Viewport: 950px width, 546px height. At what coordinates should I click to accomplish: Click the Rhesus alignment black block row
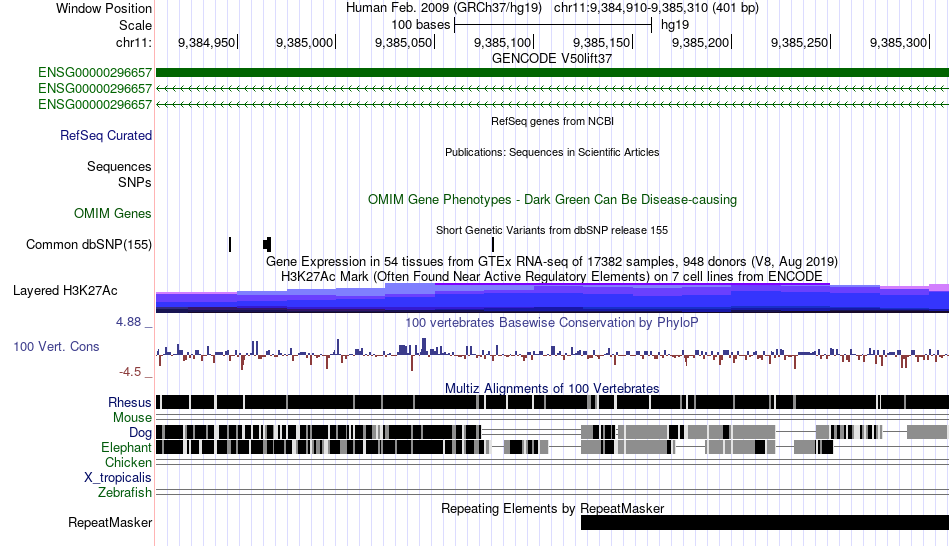tap(552, 402)
